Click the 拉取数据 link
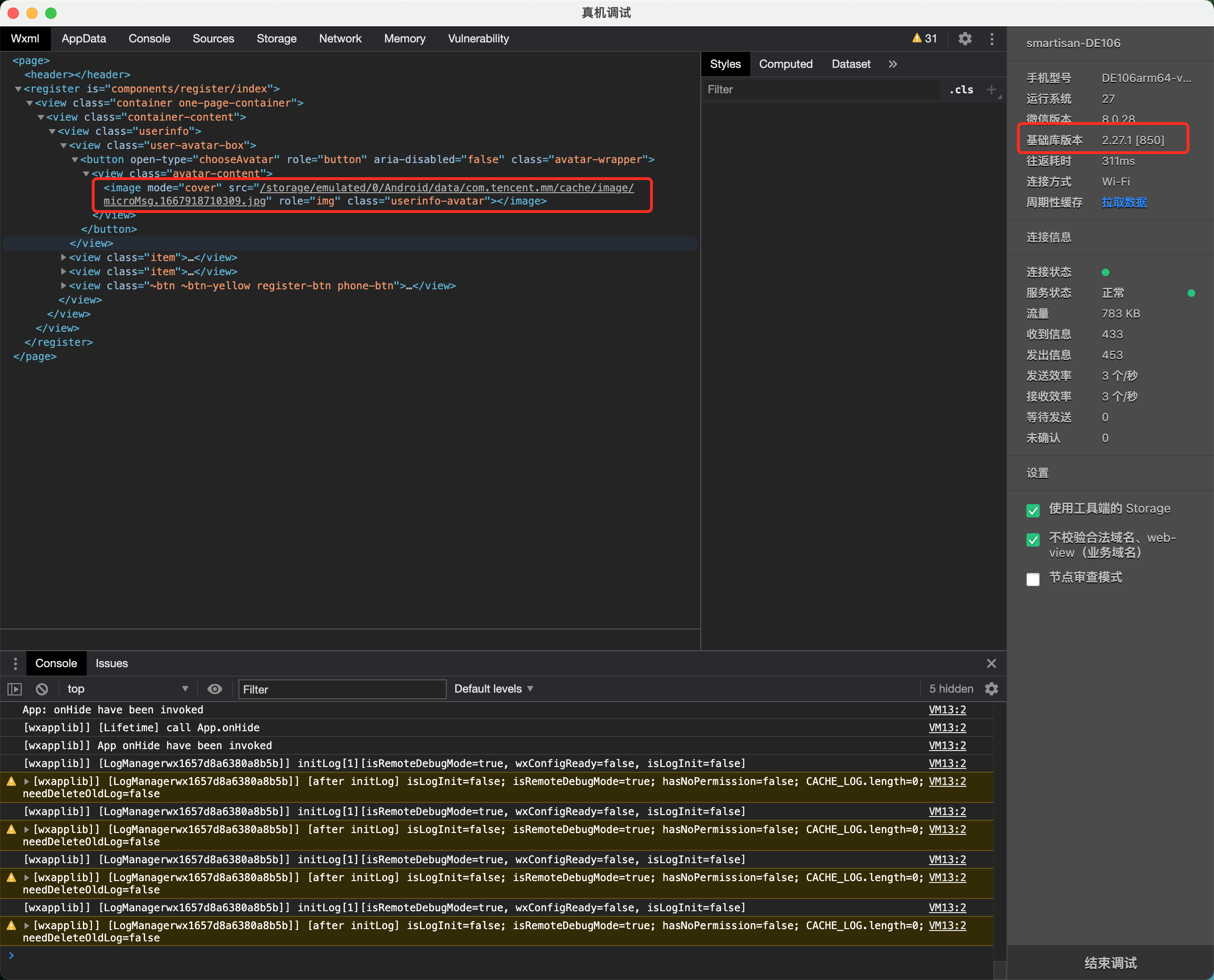This screenshot has height=980, width=1214. coord(1124,202)
